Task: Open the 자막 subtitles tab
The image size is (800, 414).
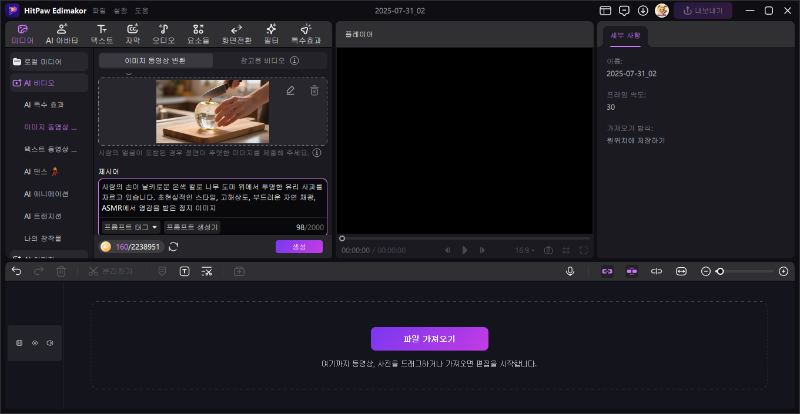Action: (133, 34)
